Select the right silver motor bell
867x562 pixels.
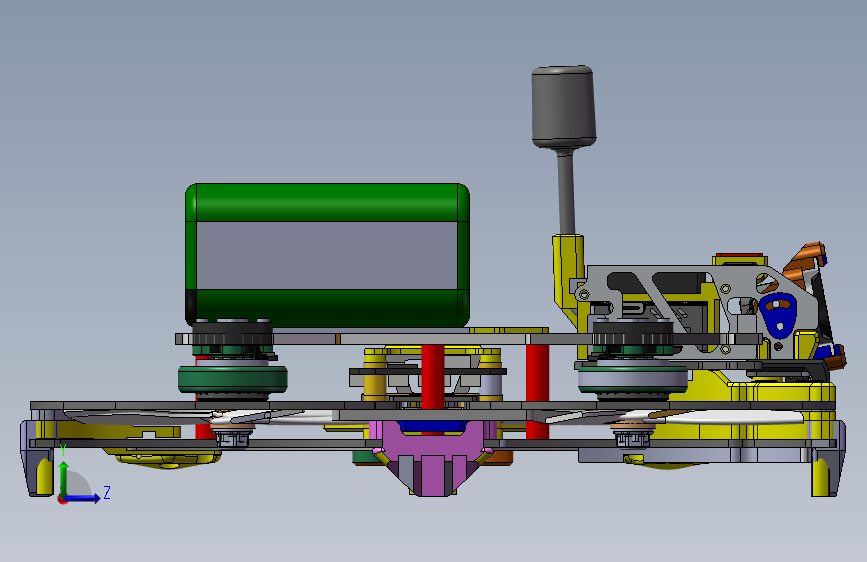coord(633,379)
